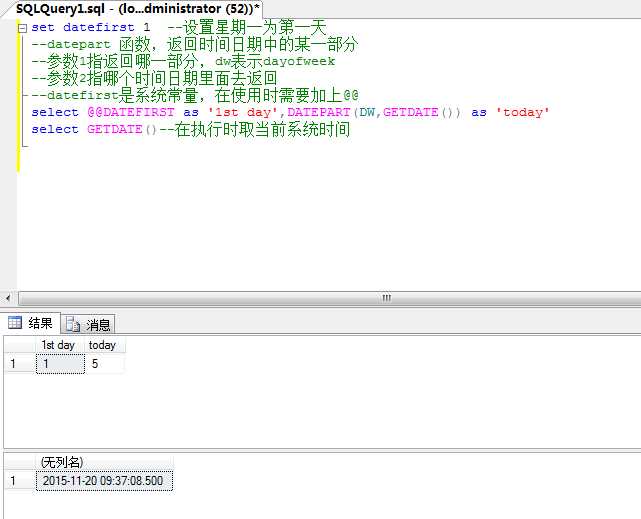The width and height of the screenshot is (641, 519).
Task: Click the results grid icon on 结果 tab
Action: coord(15,323)
